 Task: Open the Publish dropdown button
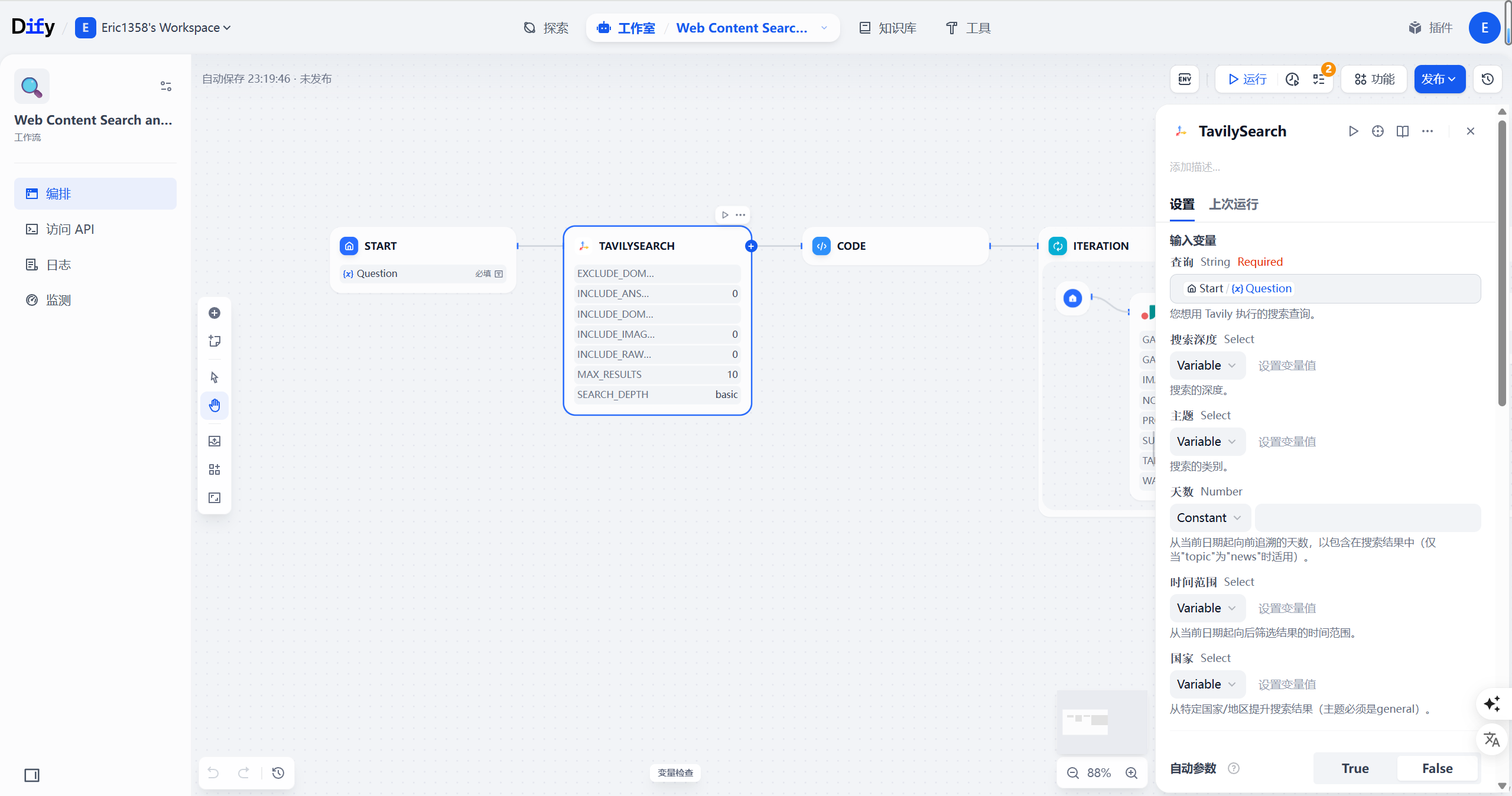point(1439,79)
